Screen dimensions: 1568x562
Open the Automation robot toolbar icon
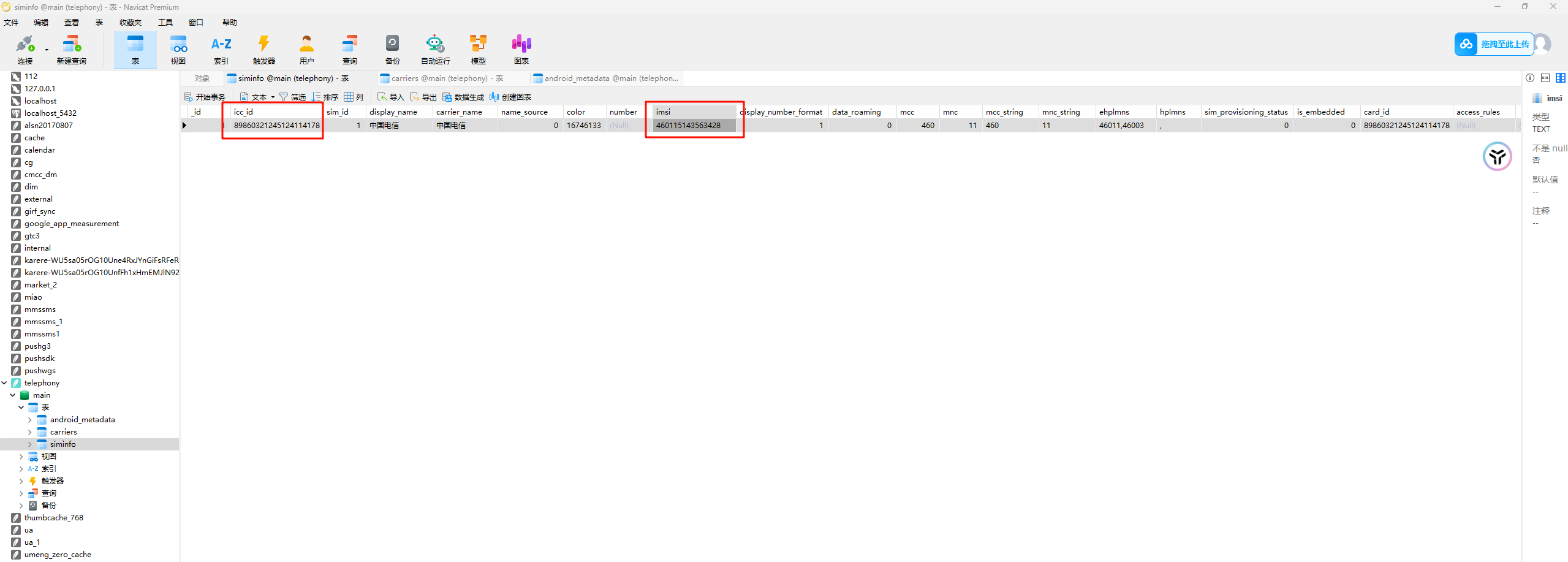click(x=435, y=49)
